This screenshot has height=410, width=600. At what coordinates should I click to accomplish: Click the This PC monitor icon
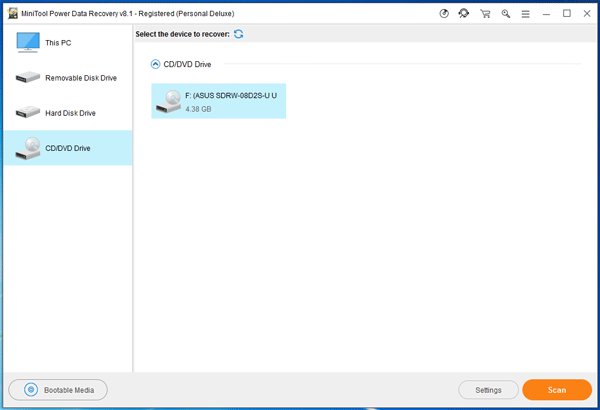28,42
